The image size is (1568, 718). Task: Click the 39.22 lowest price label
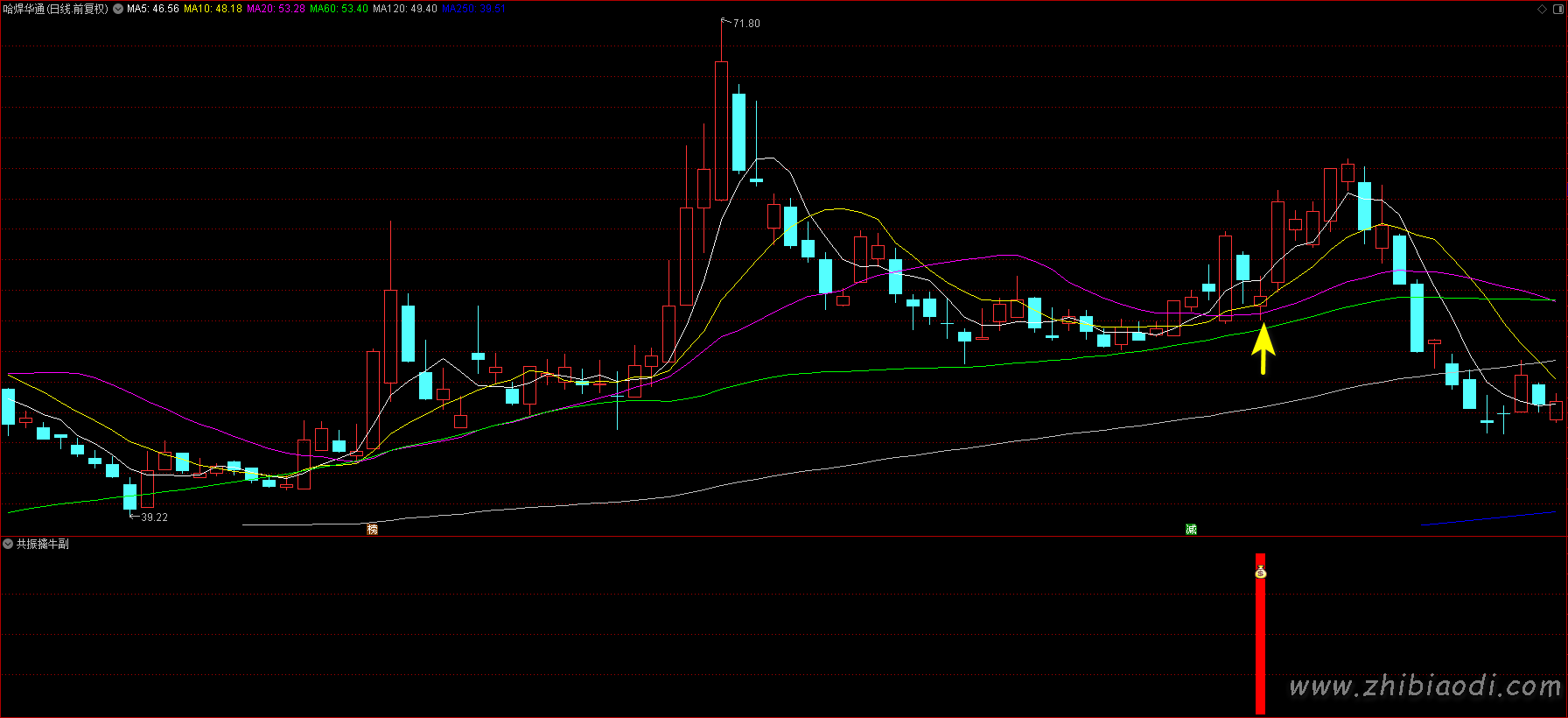pyautogui.click(x=154, y=517)
